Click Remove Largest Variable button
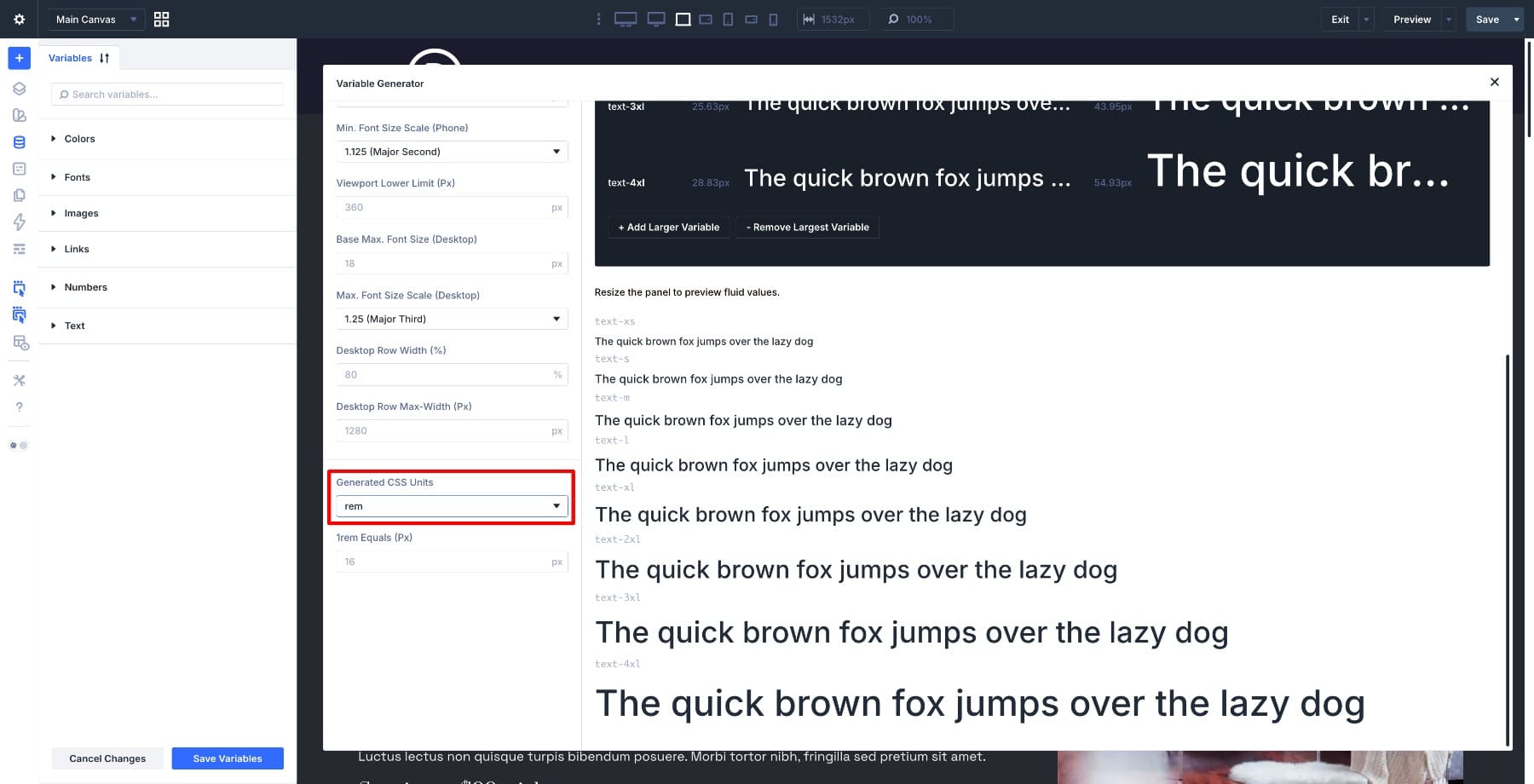This screenshot has height=784, width=1534. pos(807,227)
